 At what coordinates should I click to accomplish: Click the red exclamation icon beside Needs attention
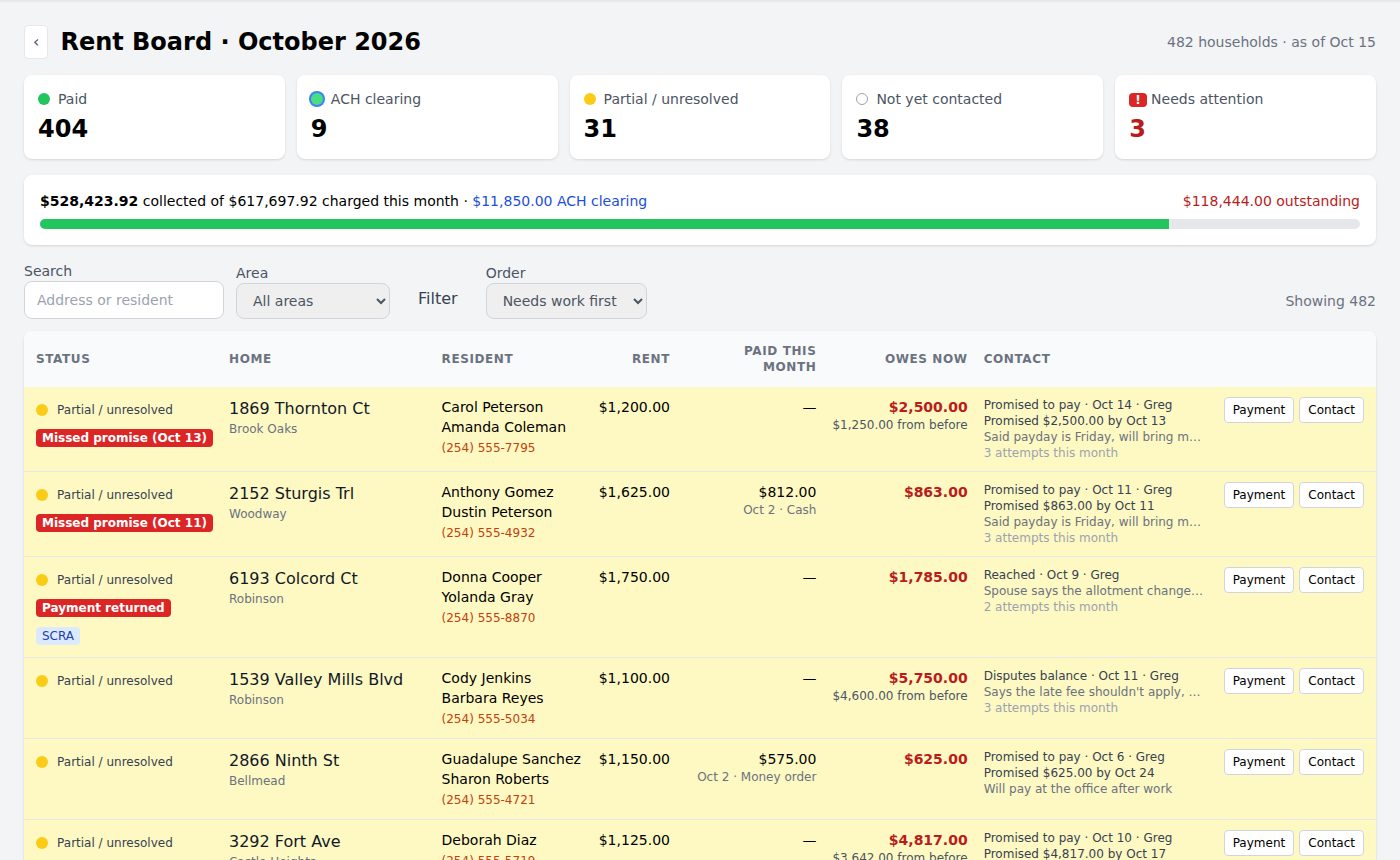click(1138, 99)
